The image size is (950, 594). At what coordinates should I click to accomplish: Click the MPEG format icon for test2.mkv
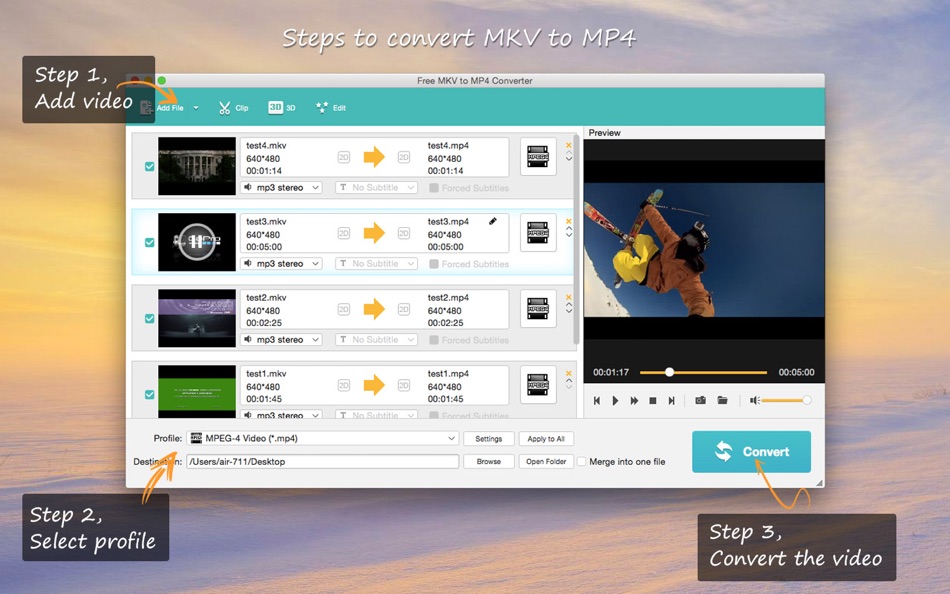538,309
